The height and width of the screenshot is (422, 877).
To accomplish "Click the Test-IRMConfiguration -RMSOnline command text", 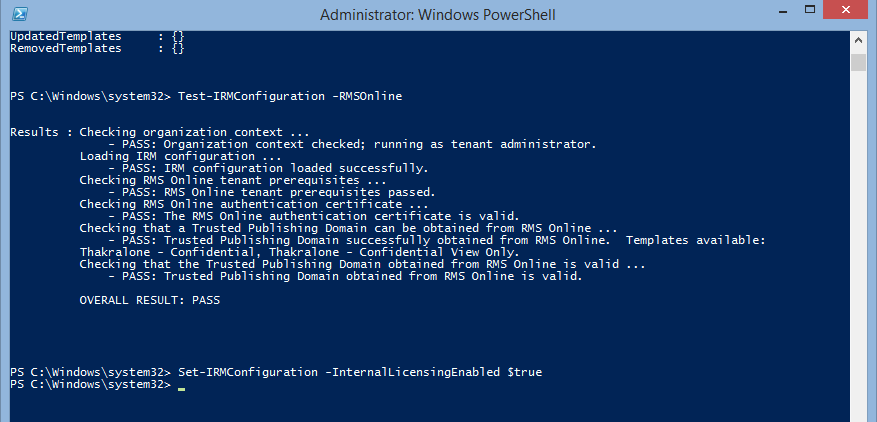I will tap(290, 96).
